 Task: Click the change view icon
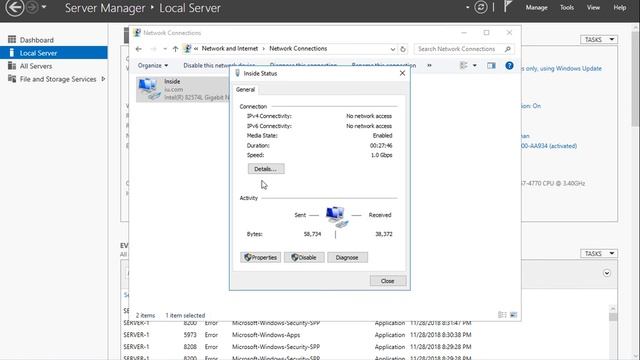(x=464, y=65)
